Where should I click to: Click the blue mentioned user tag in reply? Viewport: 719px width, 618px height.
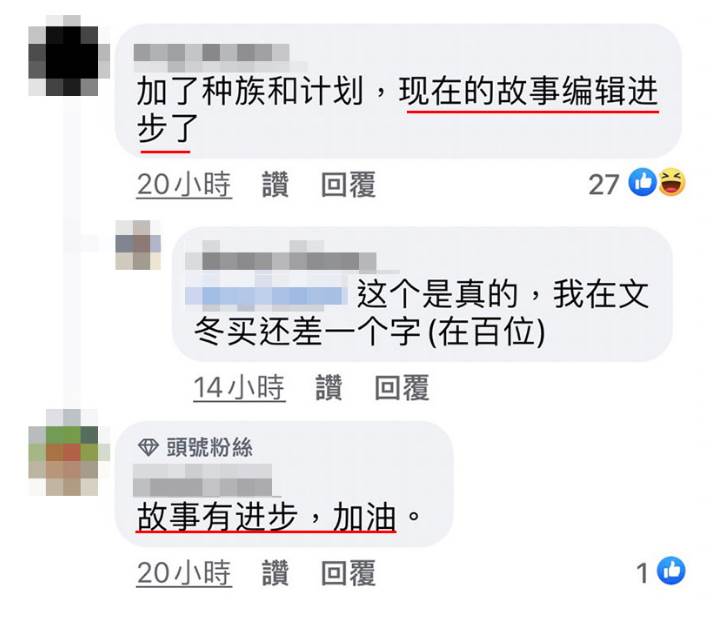pos(267,294)
